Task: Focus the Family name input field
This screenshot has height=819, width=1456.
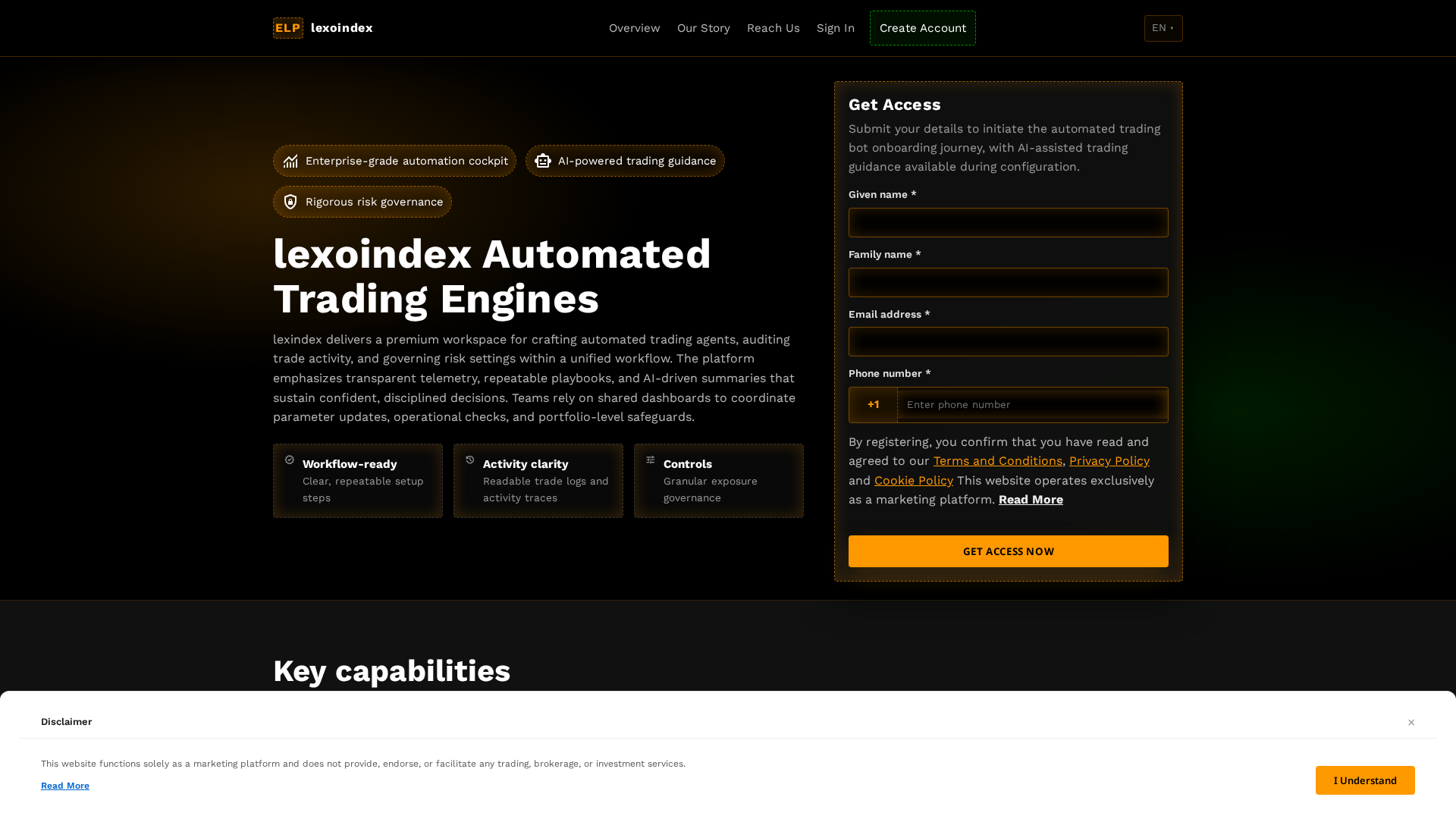Action: coord(1009,282)
